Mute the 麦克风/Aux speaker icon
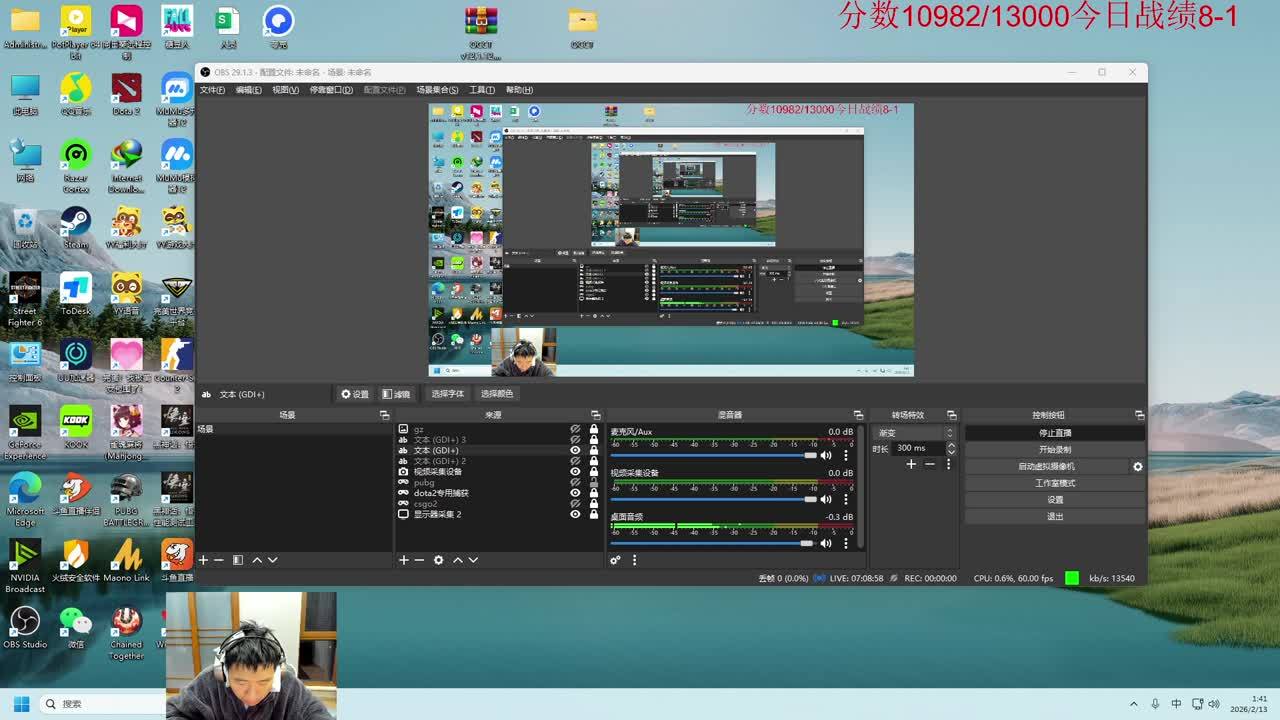This screenshot has height=720, width=1280. tap(826, 455)
